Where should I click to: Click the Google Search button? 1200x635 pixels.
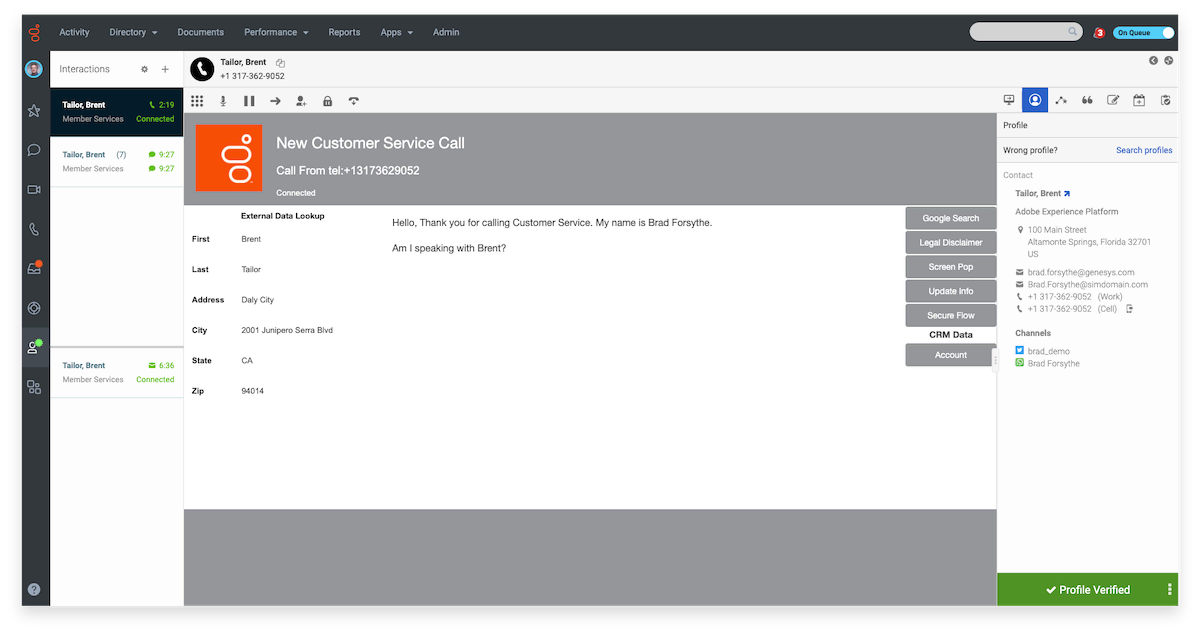point(949,217)
